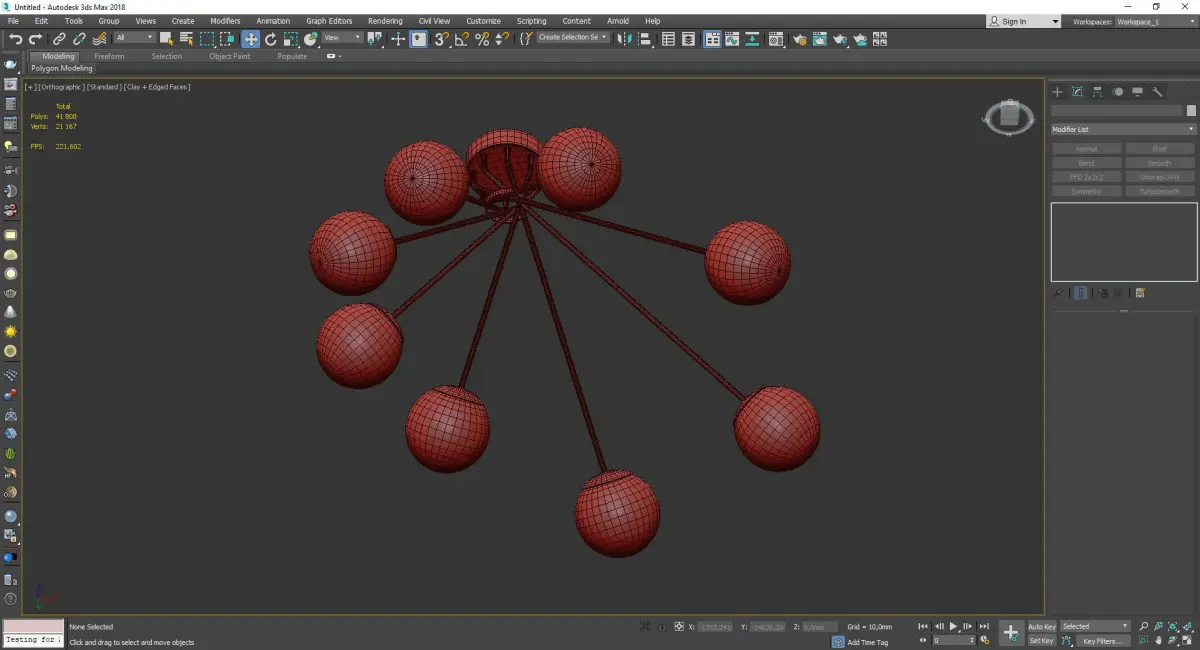Go to the end frame button
This screenshot has width=1200, height=650.
tap(985, 627)
